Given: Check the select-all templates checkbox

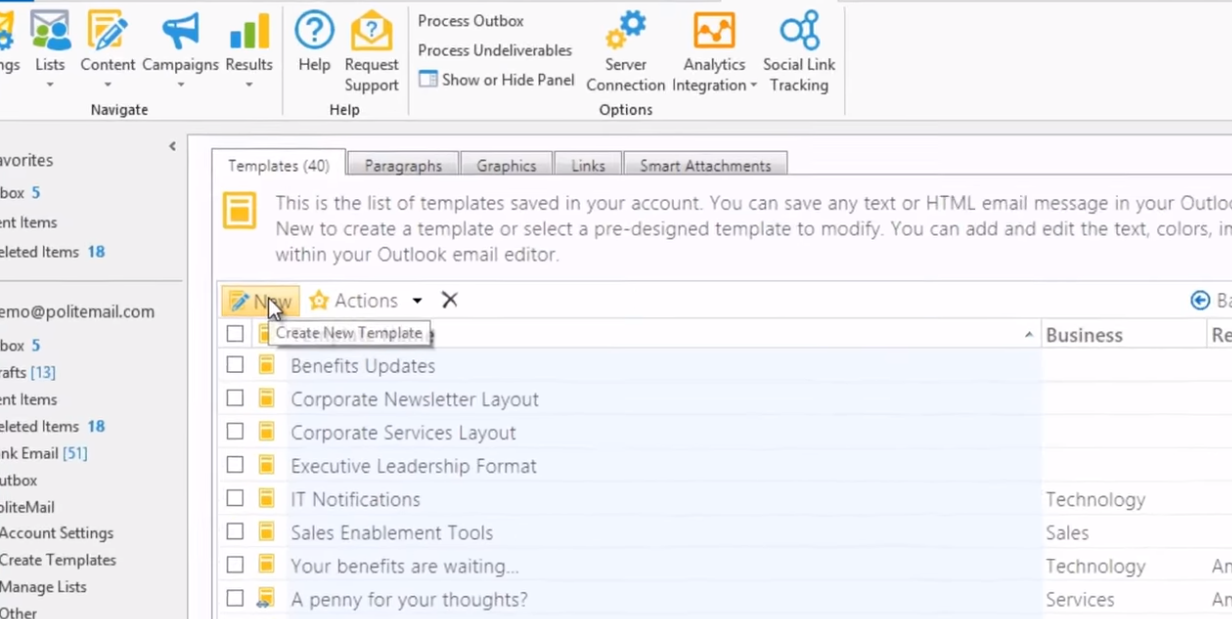Looking at the screenshot, I should click(235, 333).
